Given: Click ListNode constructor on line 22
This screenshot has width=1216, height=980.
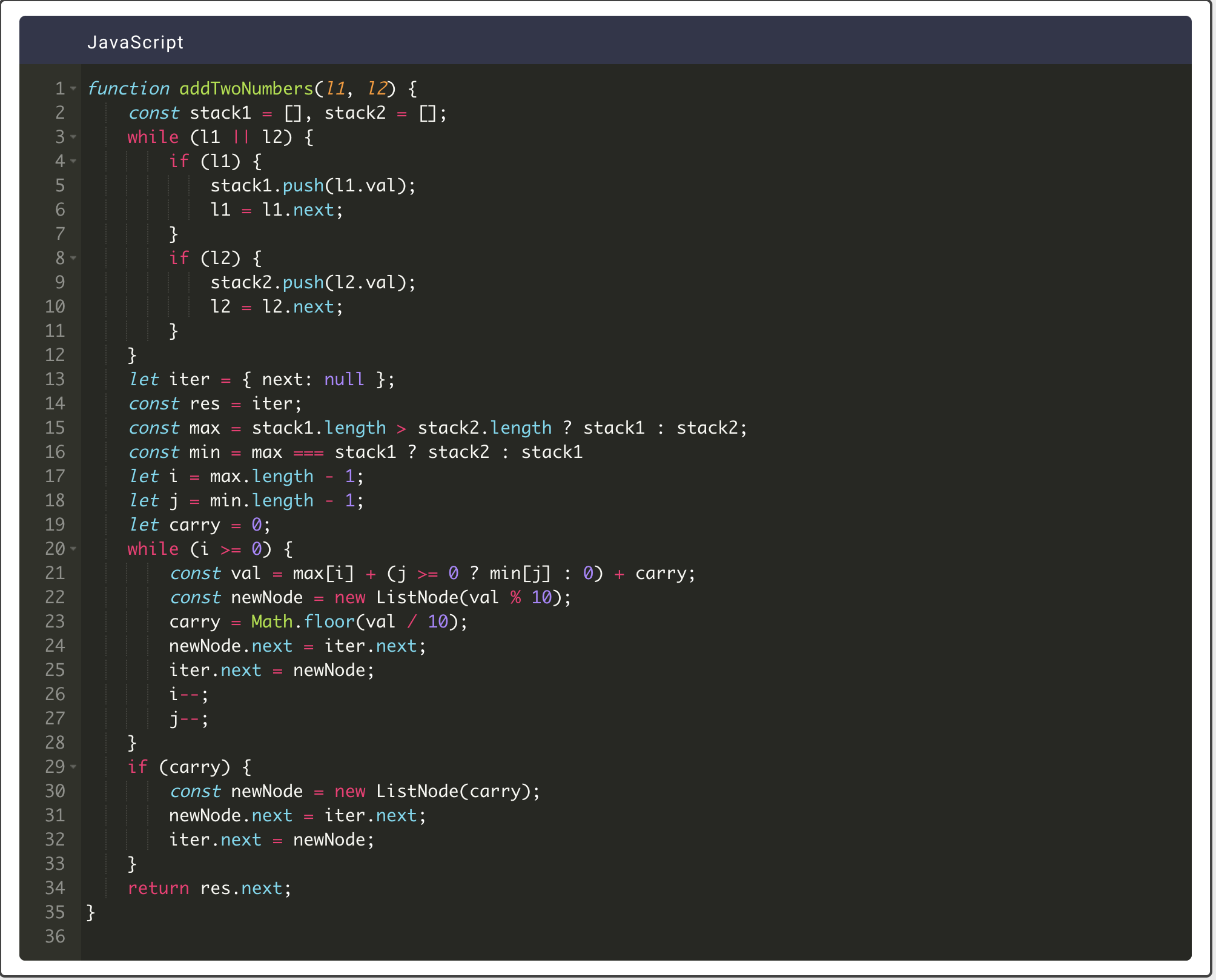Looking at the screenshot, I should [417, 597].
